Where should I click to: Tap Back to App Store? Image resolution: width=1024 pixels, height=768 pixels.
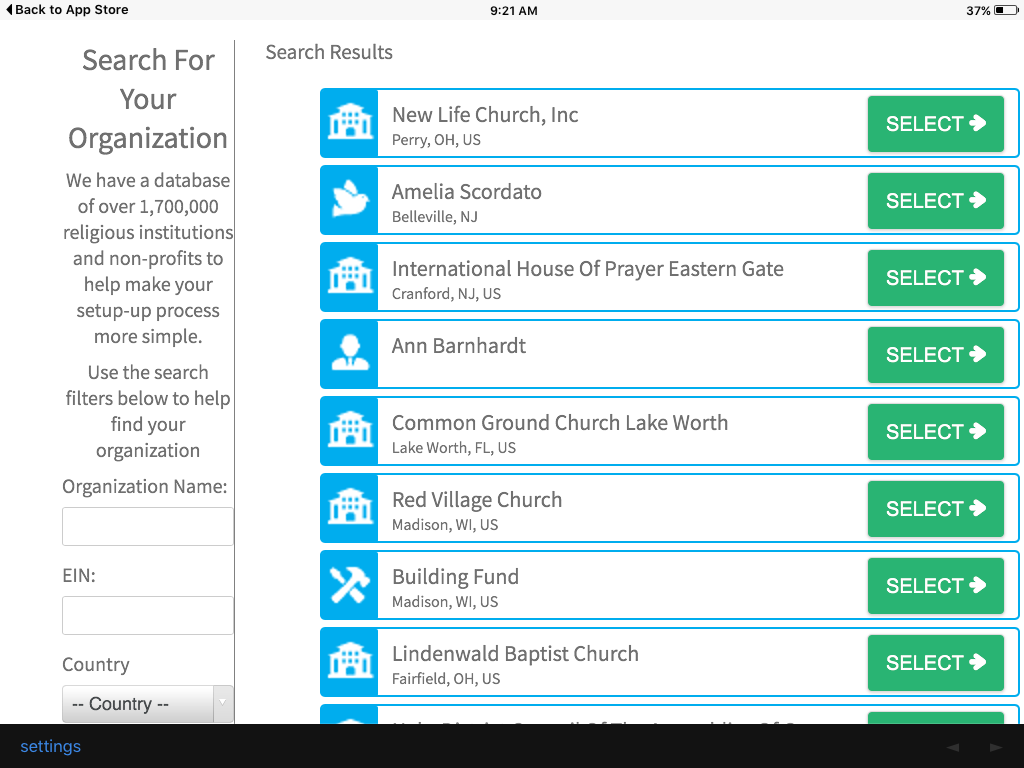[x=67, y=10]
